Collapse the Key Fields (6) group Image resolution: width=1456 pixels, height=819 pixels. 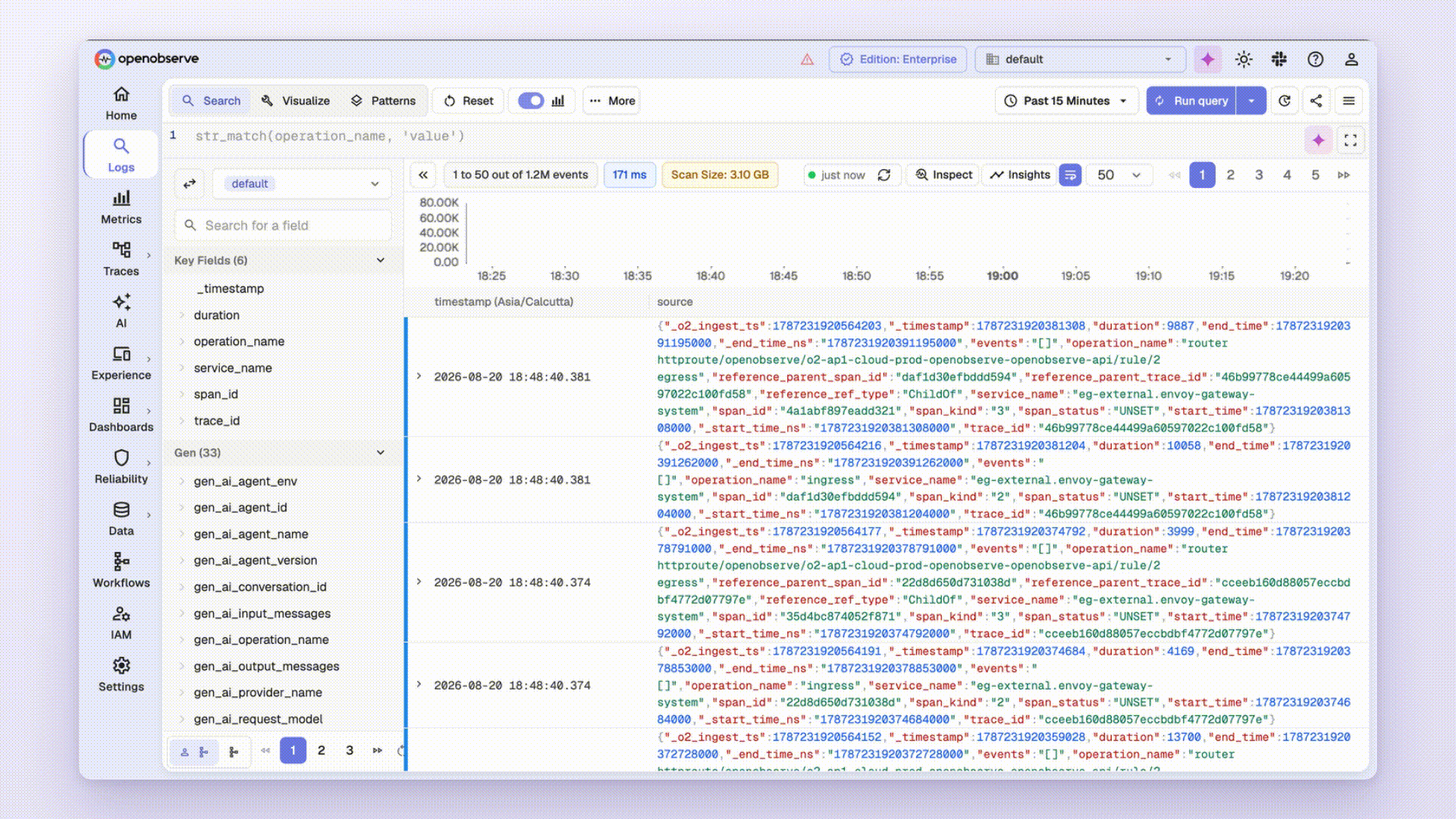point(381,260)
